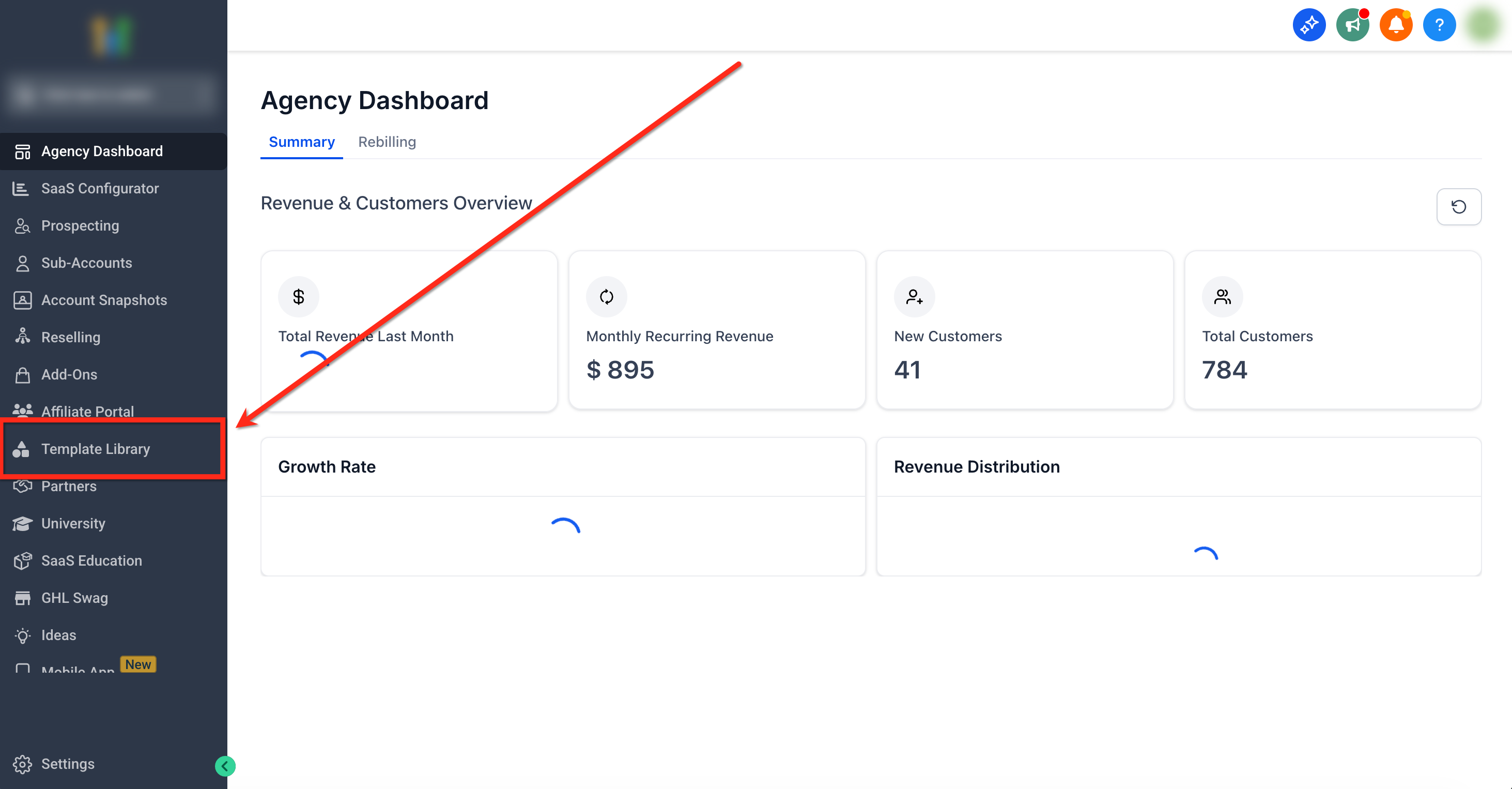Click the refresh overview data button

1458,207
